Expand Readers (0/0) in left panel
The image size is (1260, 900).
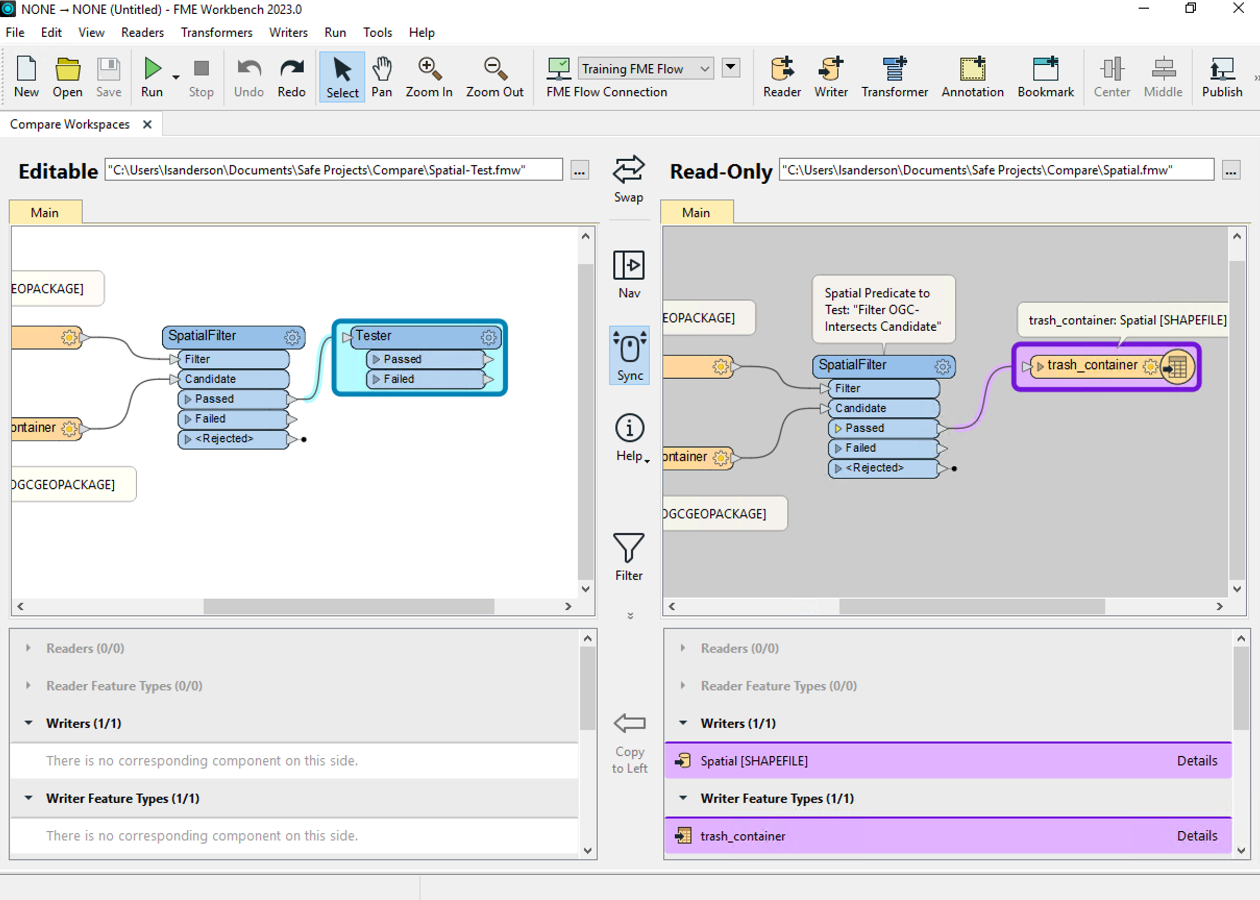click(28, 648)
